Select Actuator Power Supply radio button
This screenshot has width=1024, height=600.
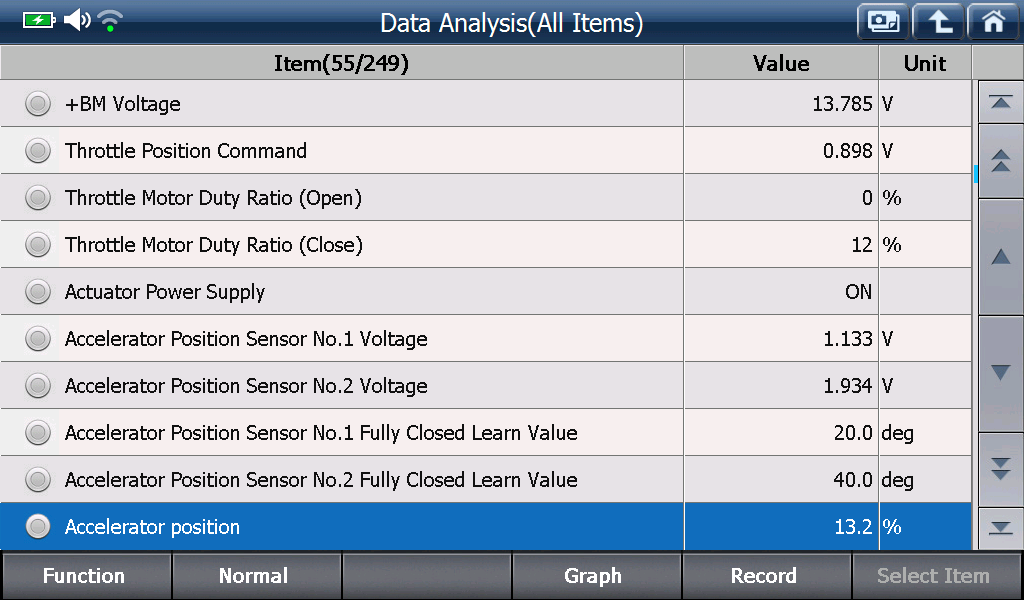[x=38, y=292]
